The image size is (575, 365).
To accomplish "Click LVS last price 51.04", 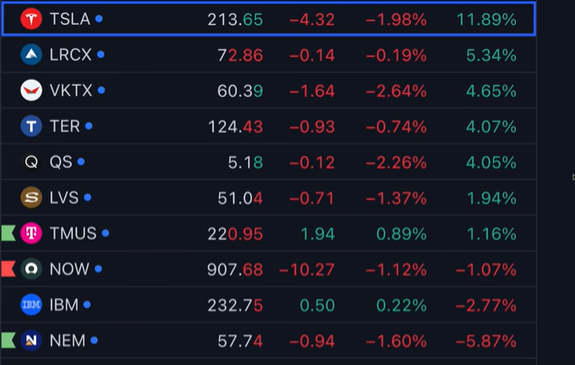I will pyautogui.click(x=240, y=198).
